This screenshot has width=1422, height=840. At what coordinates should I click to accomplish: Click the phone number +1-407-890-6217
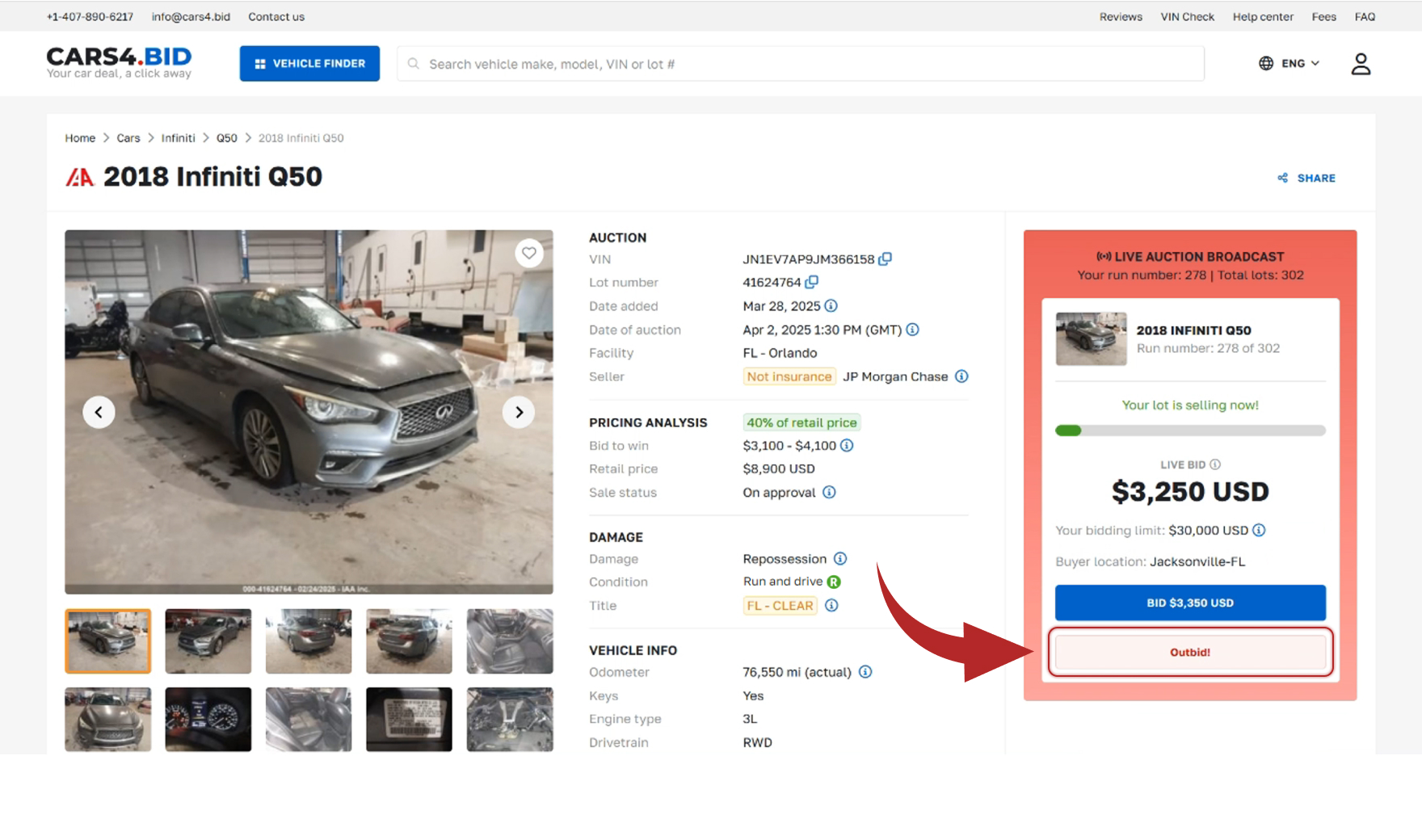(x=90, y=16)
